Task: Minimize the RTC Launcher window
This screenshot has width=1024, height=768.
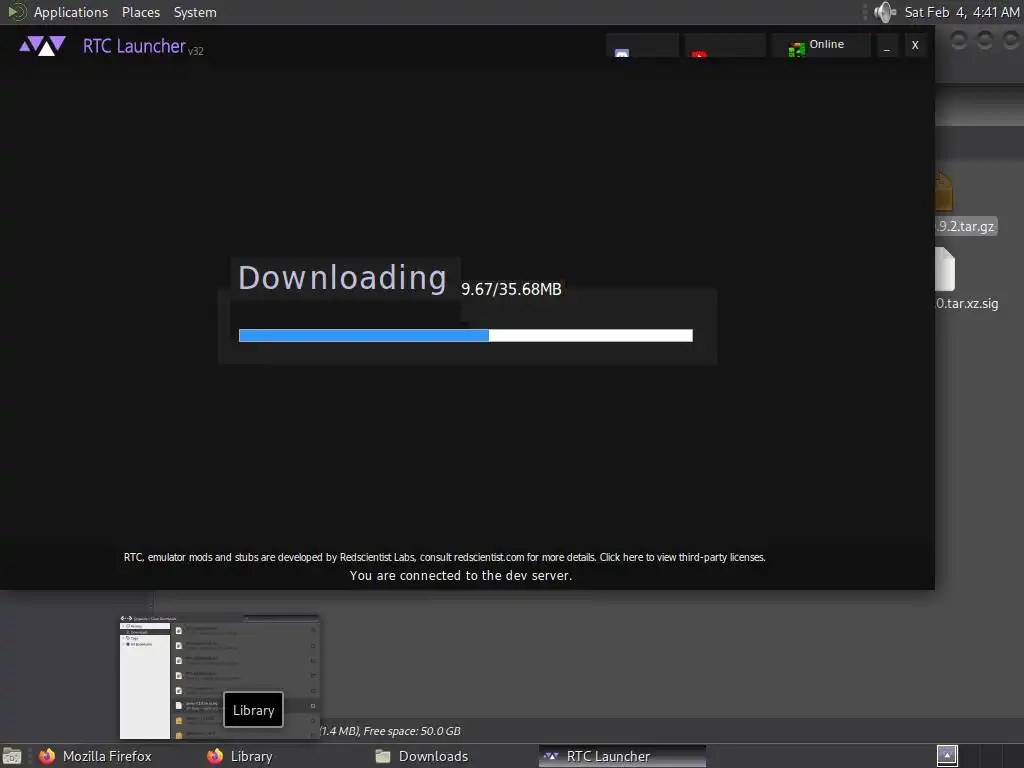Action: pyautogui.click(x=886, y=46)
